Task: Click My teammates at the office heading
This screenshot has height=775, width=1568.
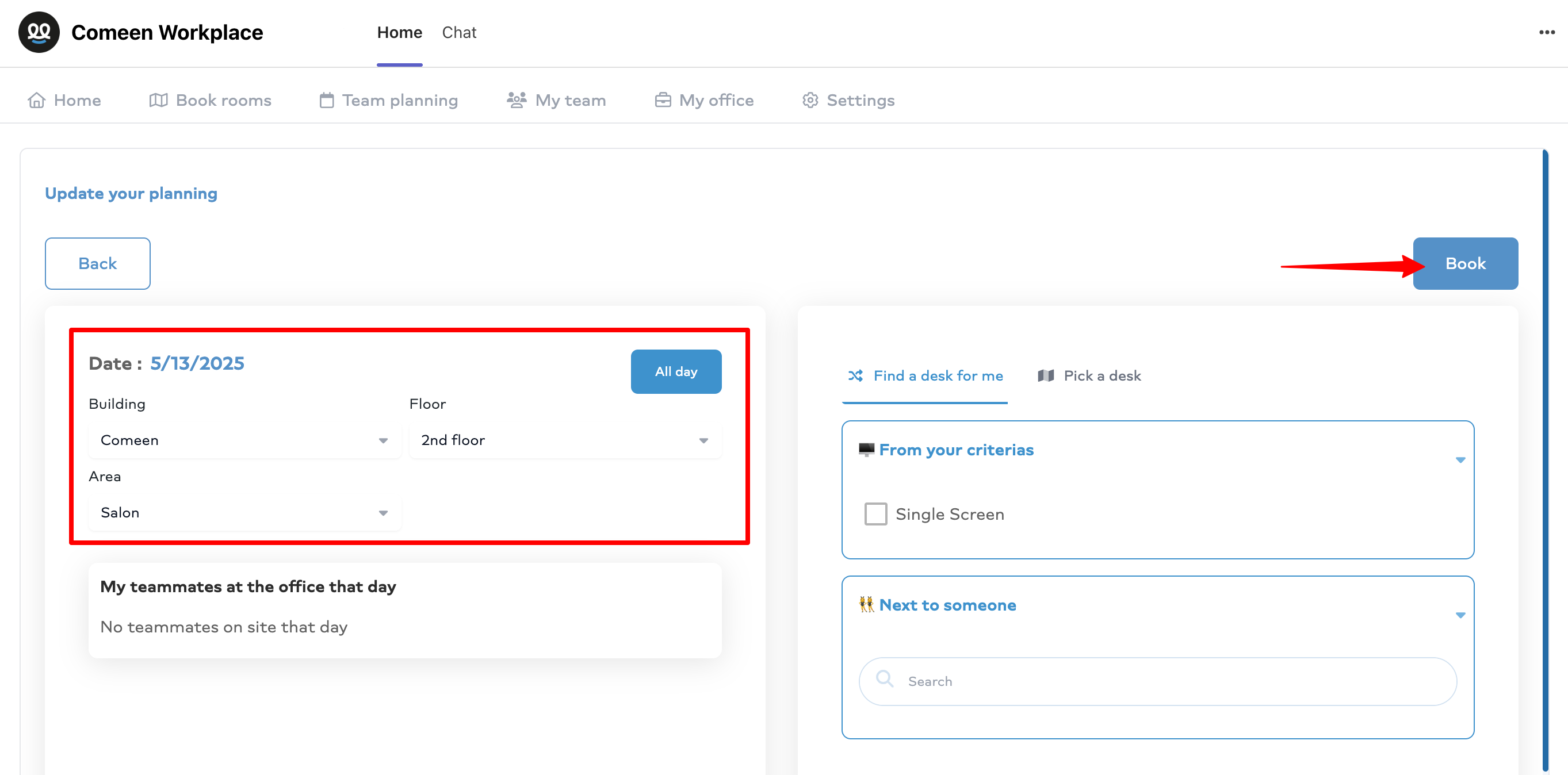Action: pyautogui.click(x=248, y=586)
